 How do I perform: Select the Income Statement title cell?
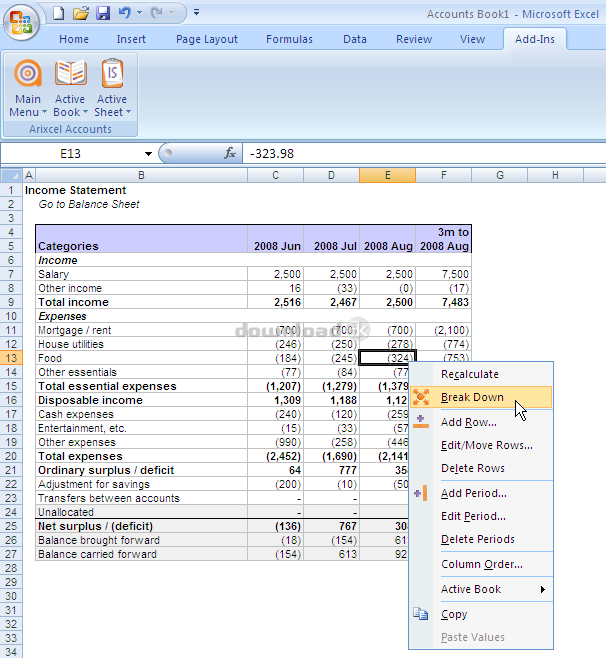tap(76, 190)
